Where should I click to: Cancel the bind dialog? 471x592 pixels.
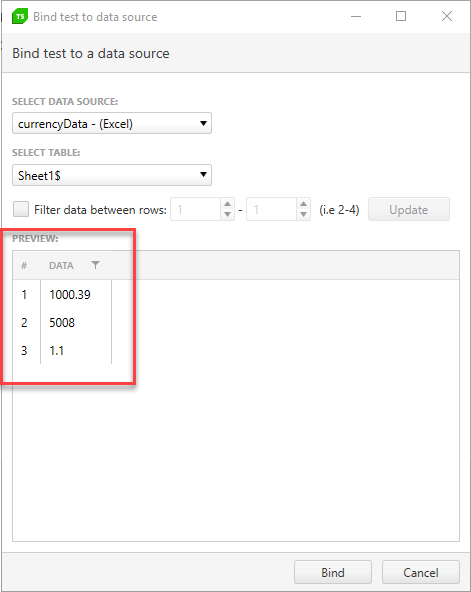(x=421, y=572)
